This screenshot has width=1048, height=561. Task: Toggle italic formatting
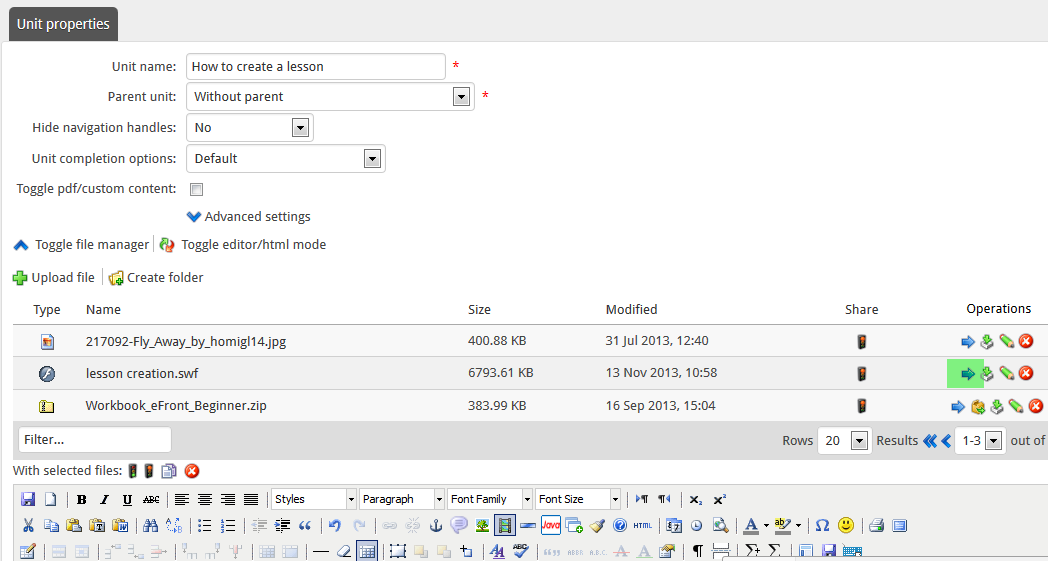coord(104,499)
